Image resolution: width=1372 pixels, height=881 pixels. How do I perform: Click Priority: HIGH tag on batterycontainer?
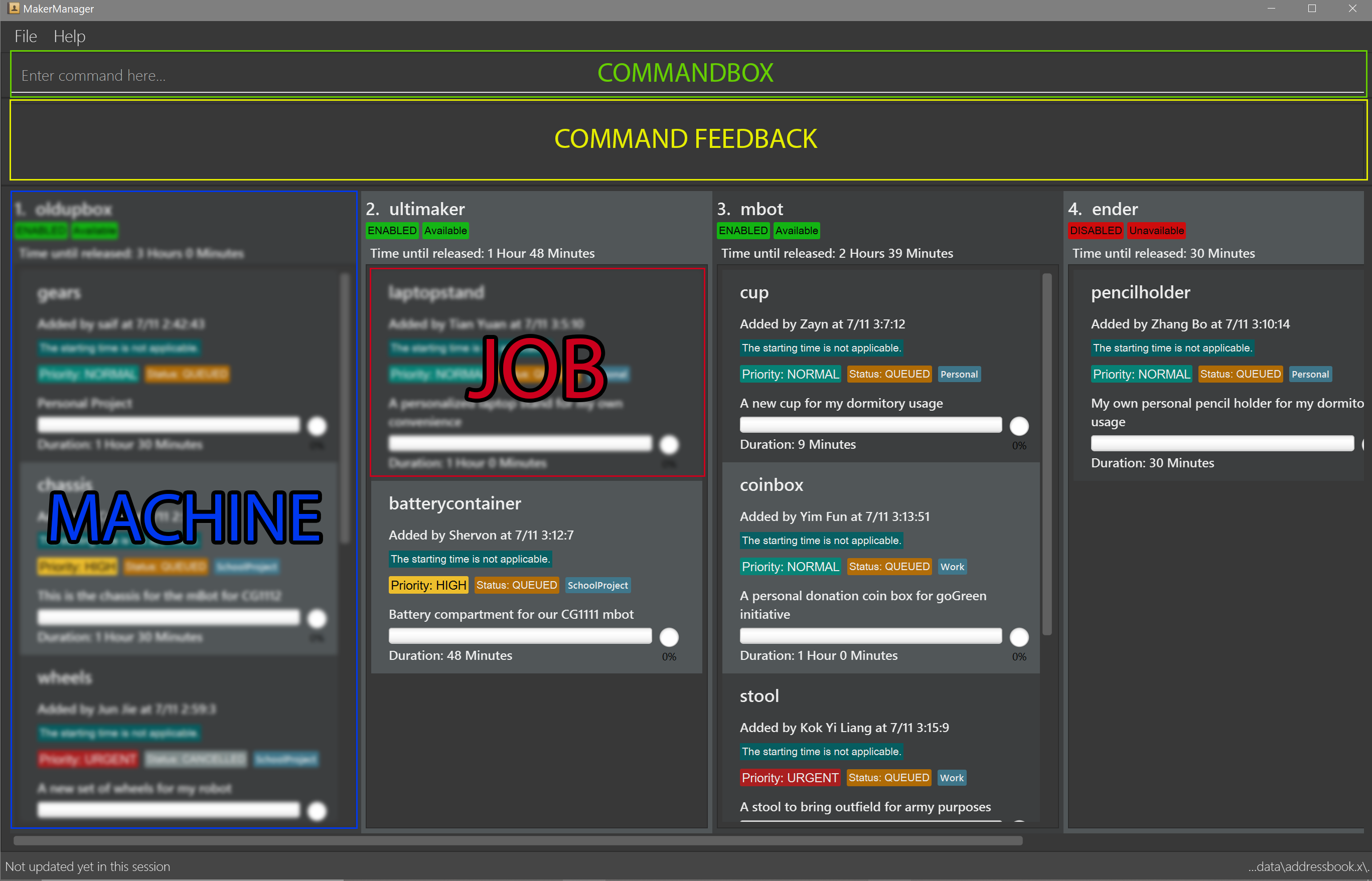click(428, 585)
